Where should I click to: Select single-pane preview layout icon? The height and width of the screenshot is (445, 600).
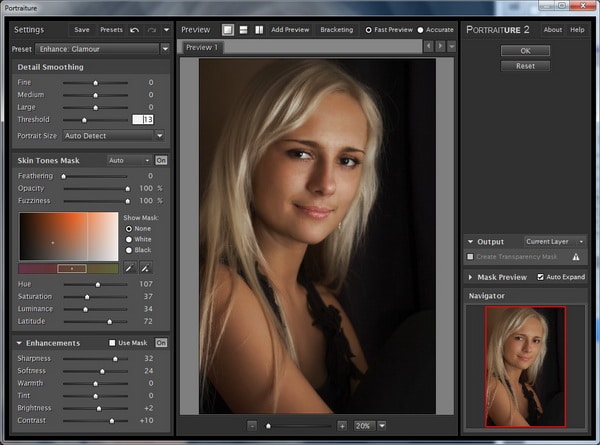229,30
